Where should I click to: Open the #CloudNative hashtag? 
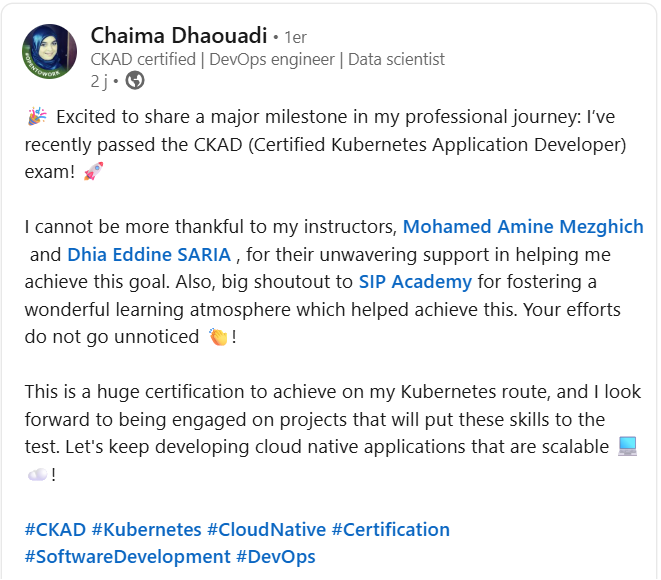pyautogui.click(x=266, y=530)
